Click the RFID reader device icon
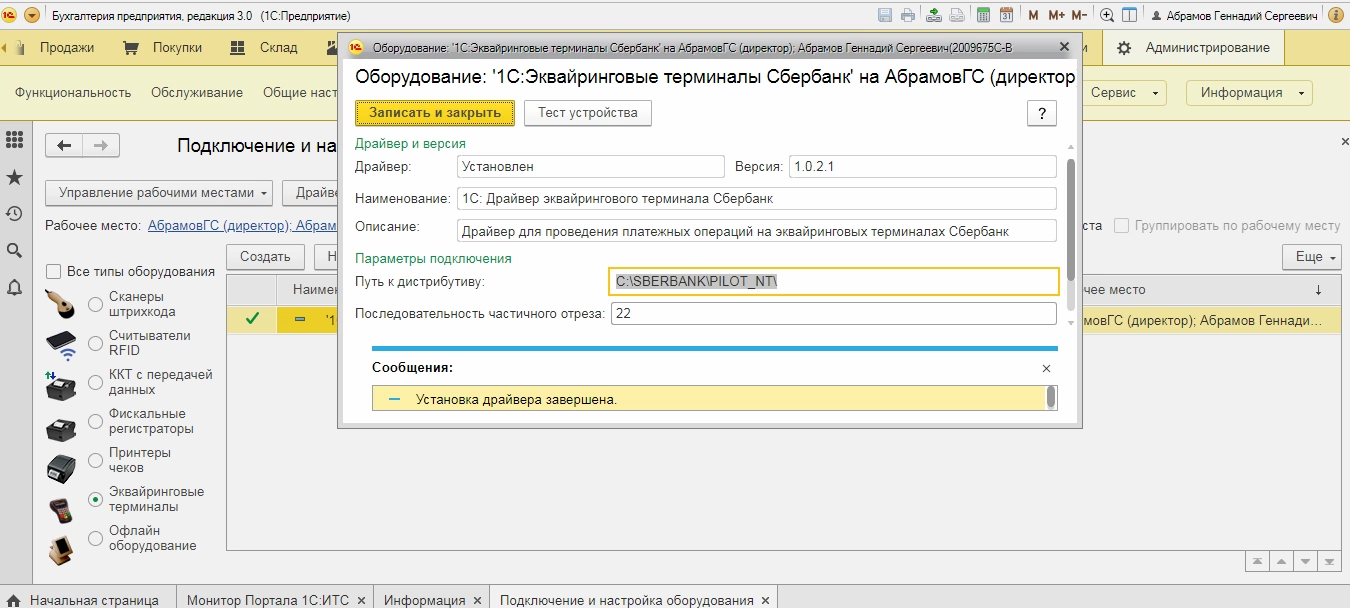The width and height of the screenshot is (1350, 608). pyautogui.click(x=61, y=344)
